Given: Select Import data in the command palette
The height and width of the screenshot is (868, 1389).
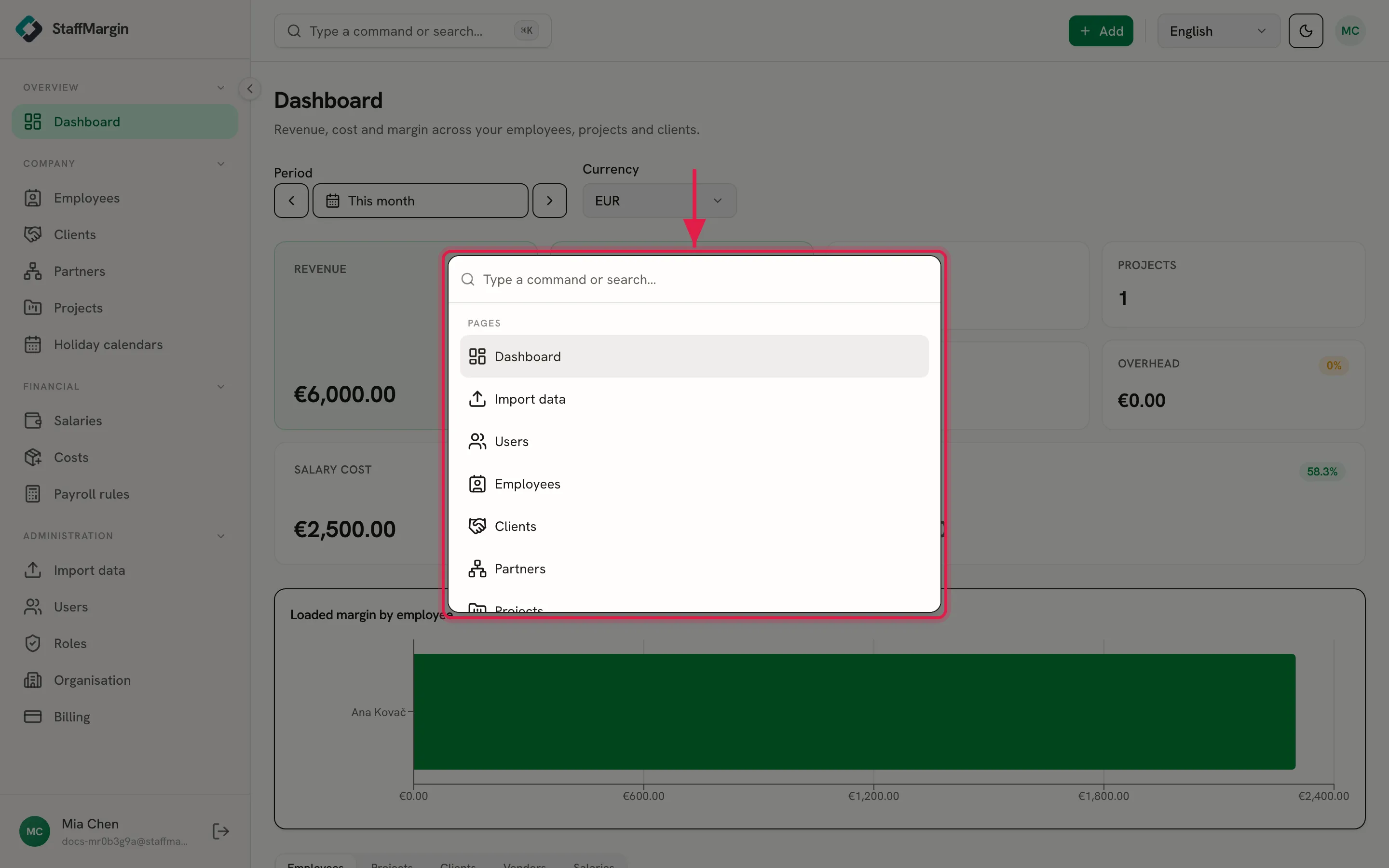Looking at the screenshot, I should [x=694, y=399].
